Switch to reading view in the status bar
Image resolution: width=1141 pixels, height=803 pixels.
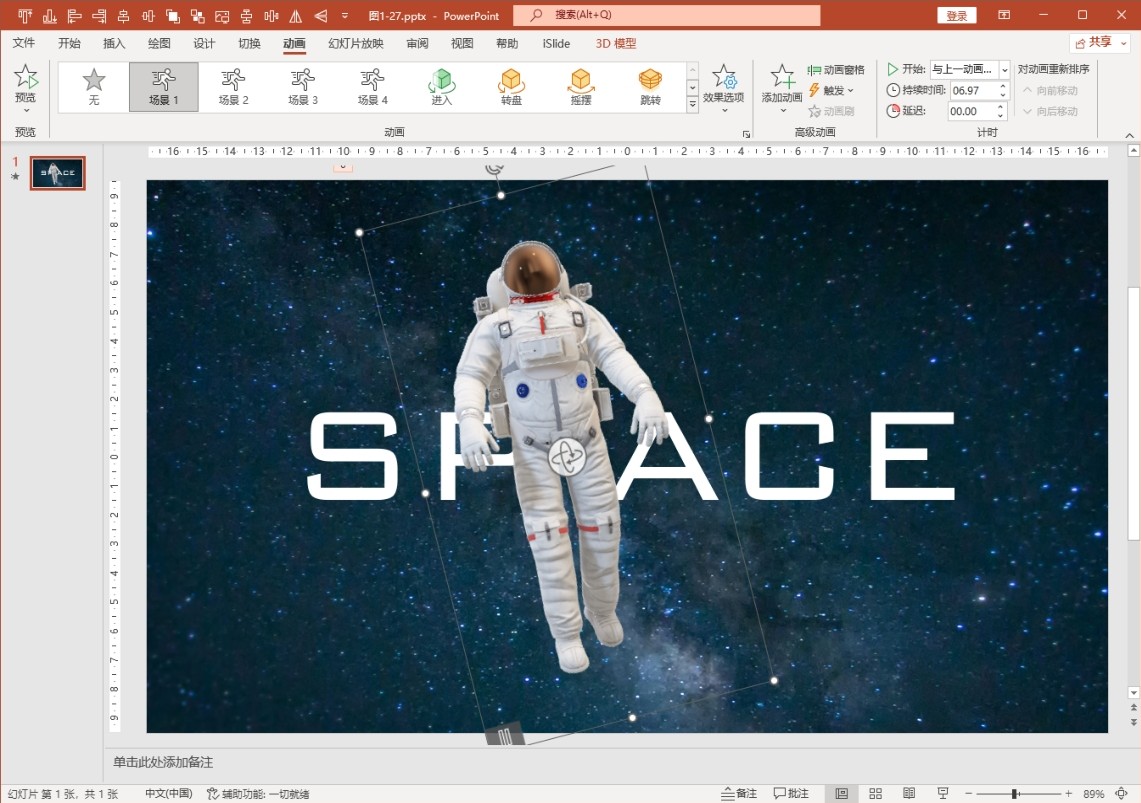tap(909, 793)
